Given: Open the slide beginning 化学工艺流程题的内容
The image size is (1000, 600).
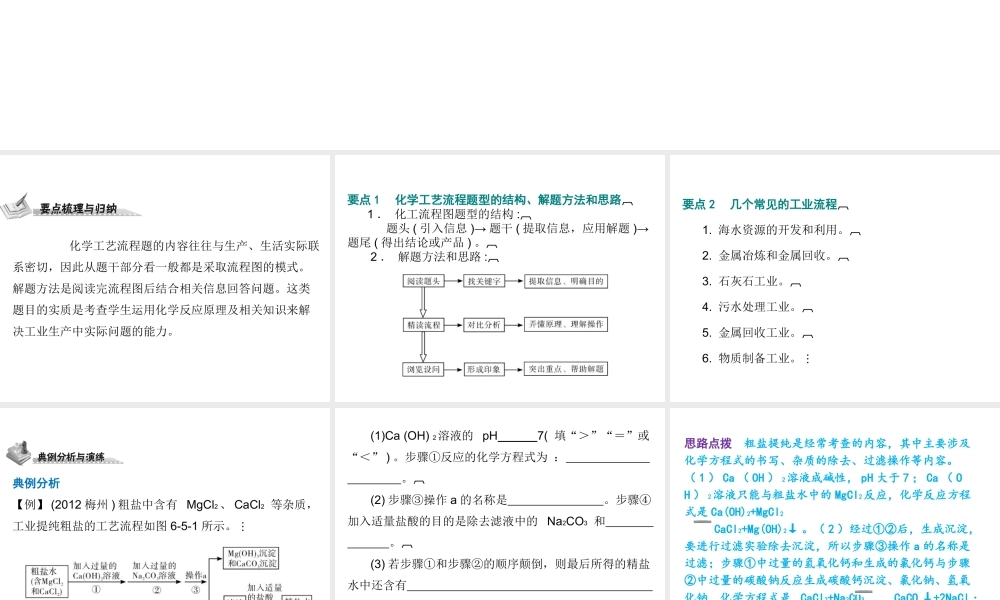Looking at the screenshot, I should tap(165, 279).
